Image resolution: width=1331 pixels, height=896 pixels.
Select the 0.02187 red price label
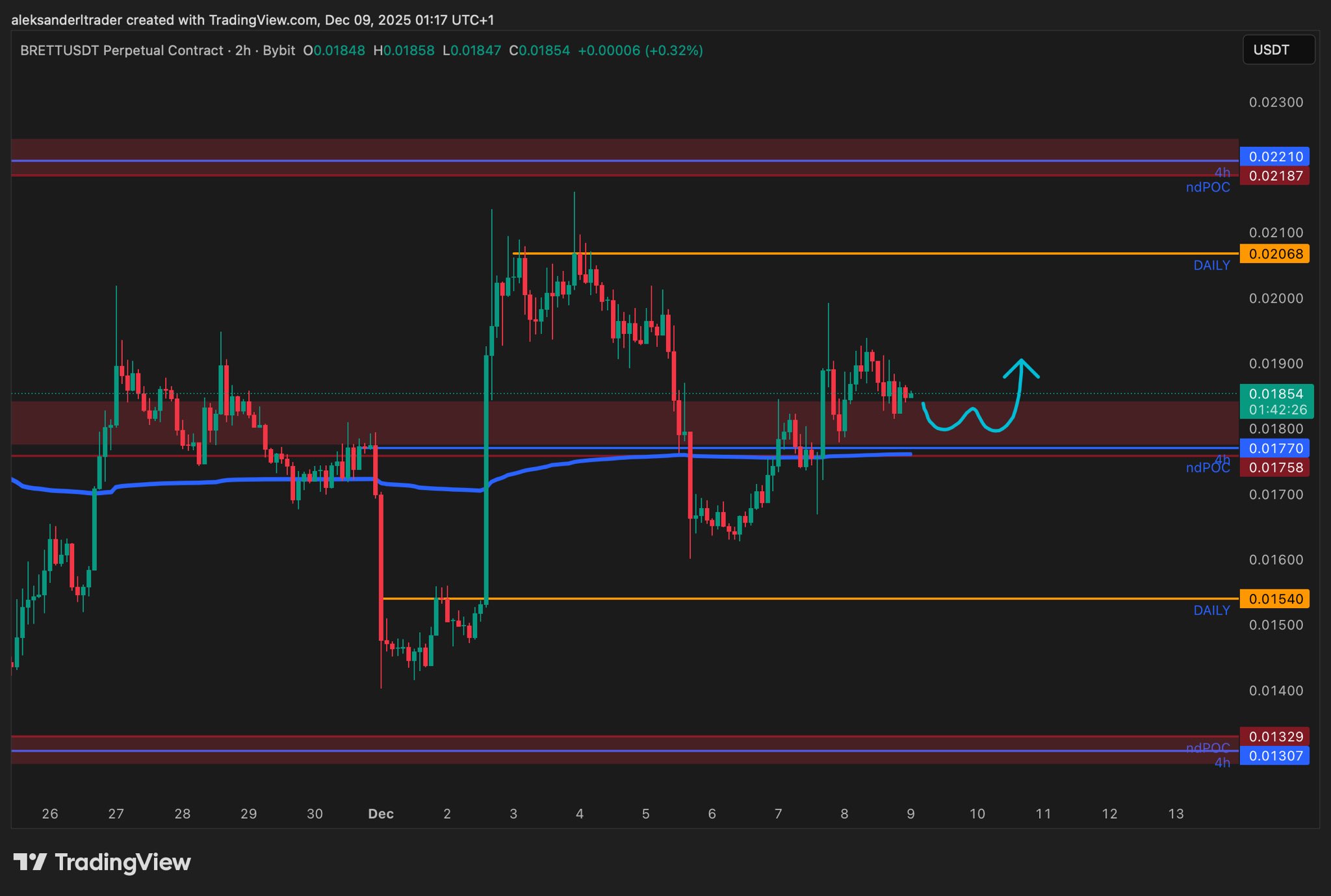[x=1274, y=176]
